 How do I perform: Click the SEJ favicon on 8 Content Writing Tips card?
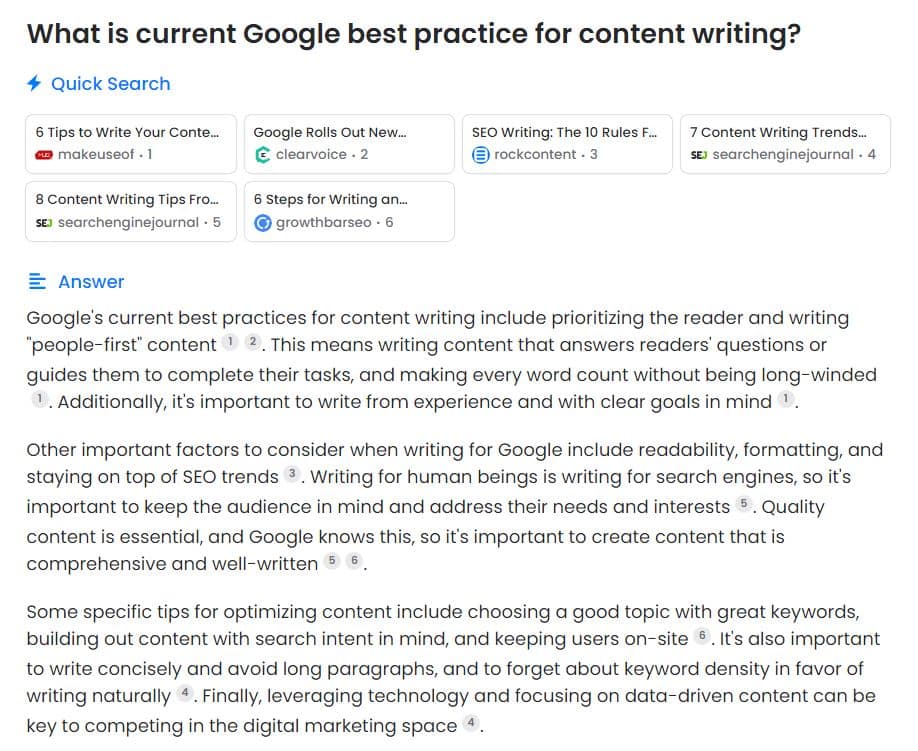44,222
